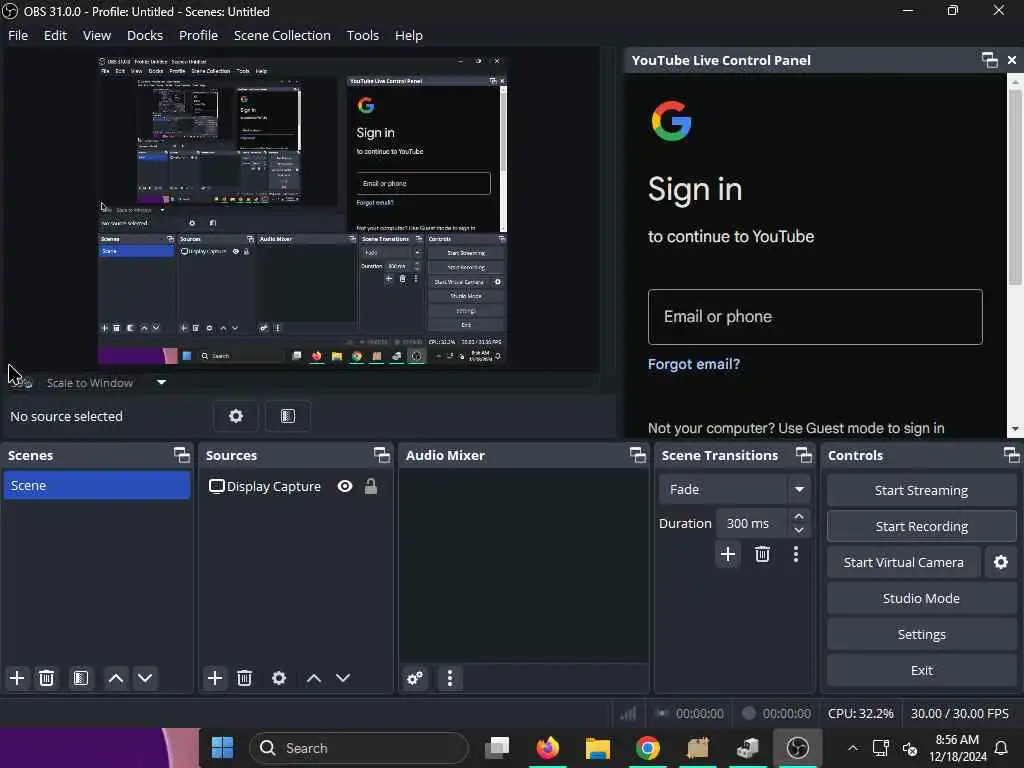Undock the Audio Mixer panel

(637, 455)
